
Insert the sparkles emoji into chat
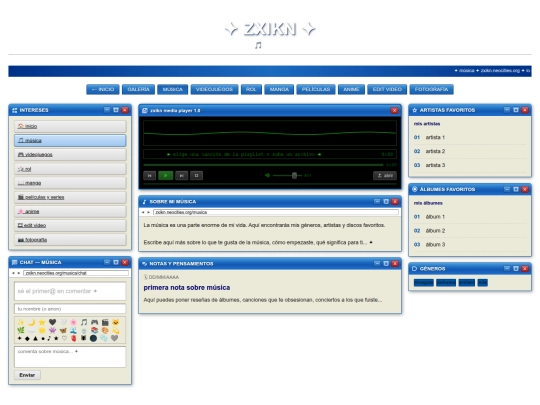pyautogui.click(x=21, y=322)
